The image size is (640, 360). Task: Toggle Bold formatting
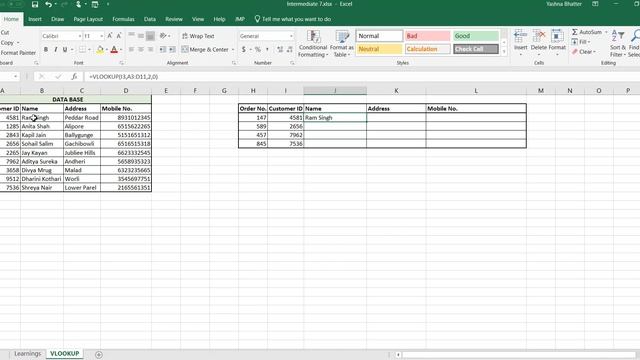click(46, 49)
